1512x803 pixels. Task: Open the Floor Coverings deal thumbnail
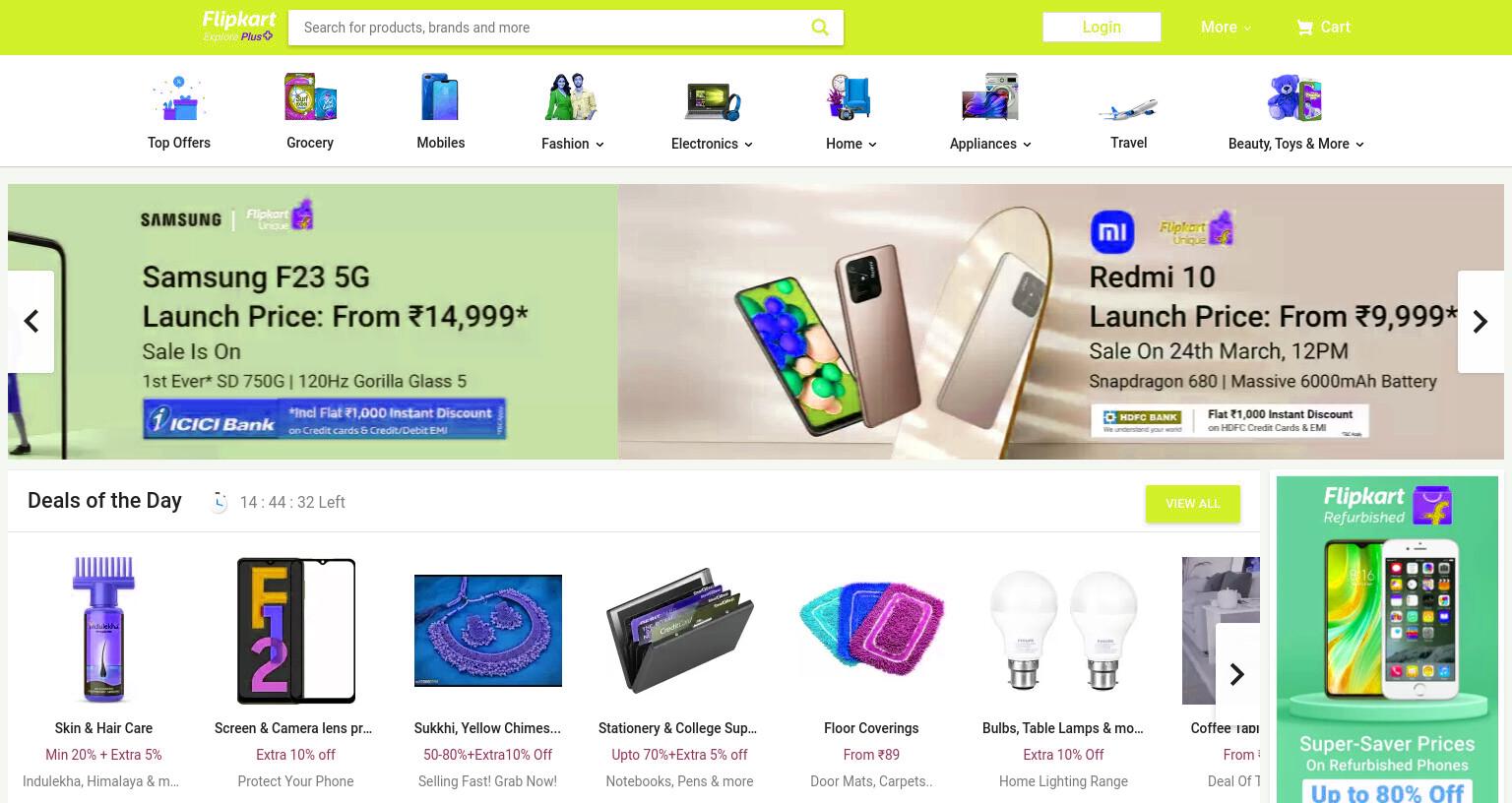click(871, 630)
